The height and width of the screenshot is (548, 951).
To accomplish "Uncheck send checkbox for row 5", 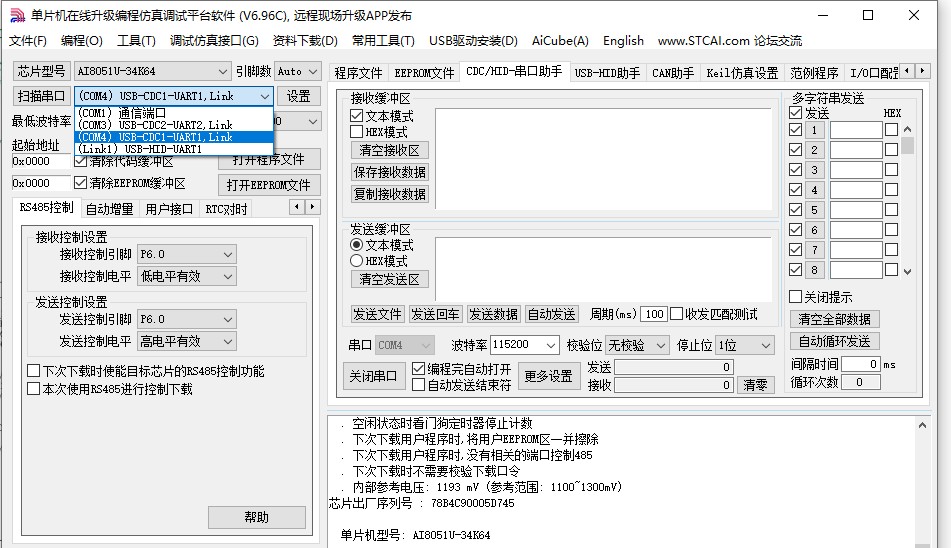I will click(x=796, y=210).
